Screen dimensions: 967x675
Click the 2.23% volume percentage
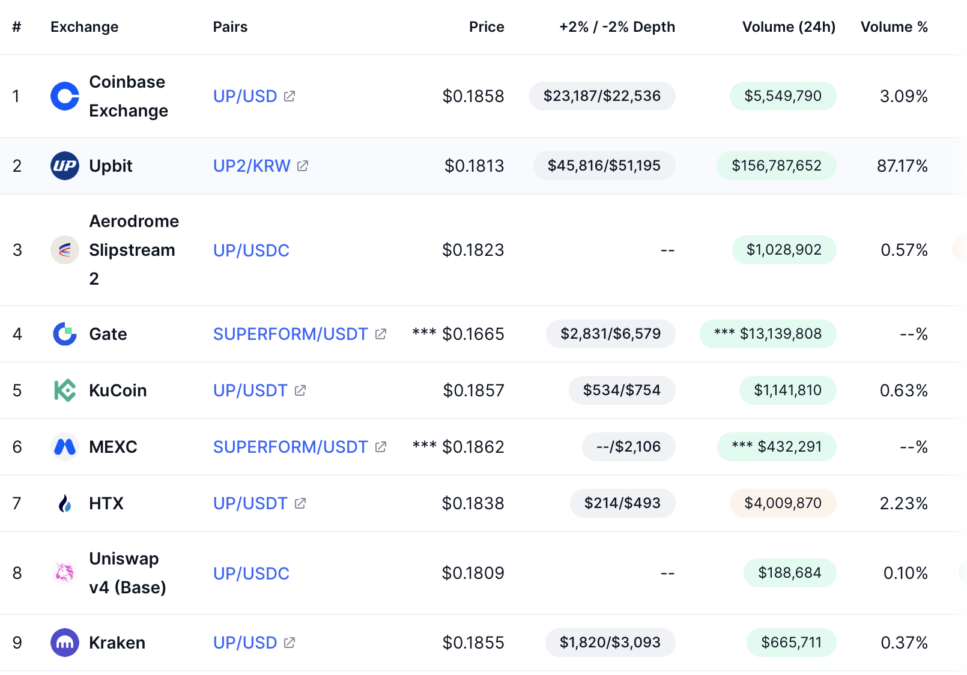click(903, 503)
